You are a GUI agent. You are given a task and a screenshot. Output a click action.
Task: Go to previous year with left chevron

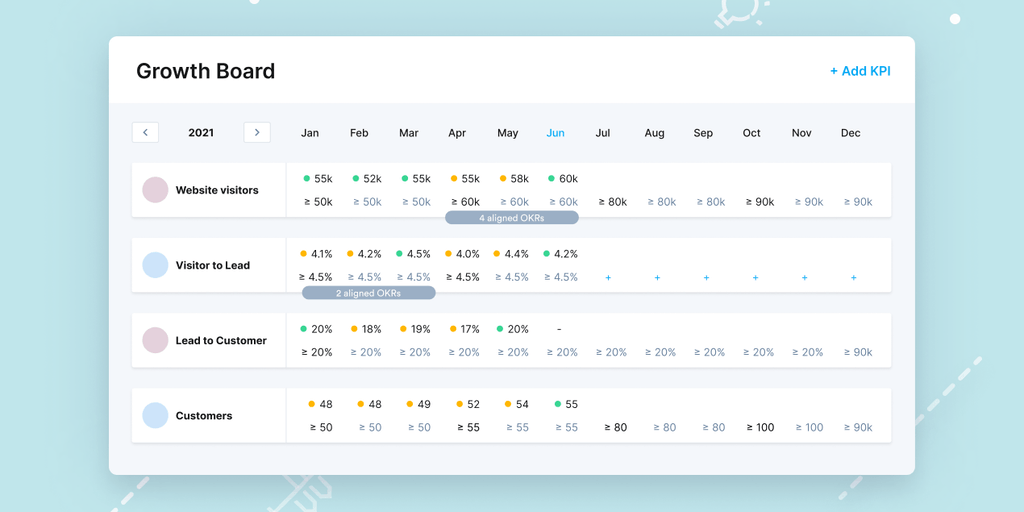point(145,132)
